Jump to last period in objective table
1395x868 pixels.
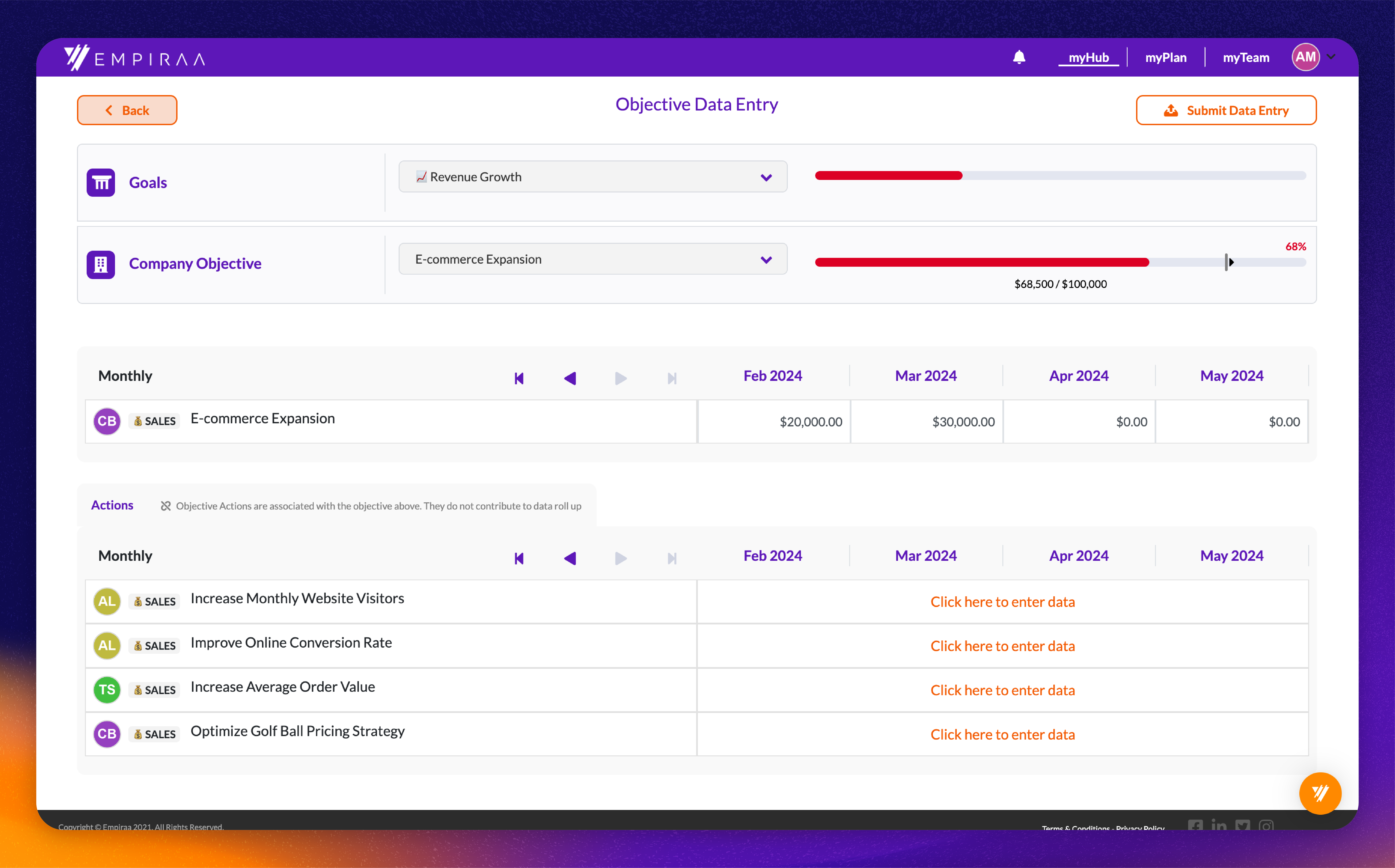pos(672,378)
